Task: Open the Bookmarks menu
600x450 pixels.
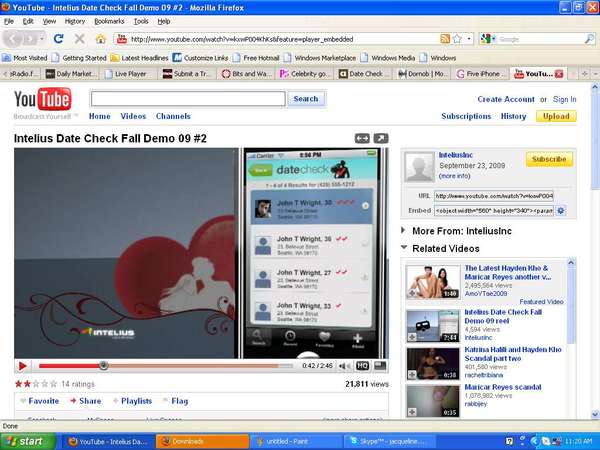Action: tap(109, 21)
